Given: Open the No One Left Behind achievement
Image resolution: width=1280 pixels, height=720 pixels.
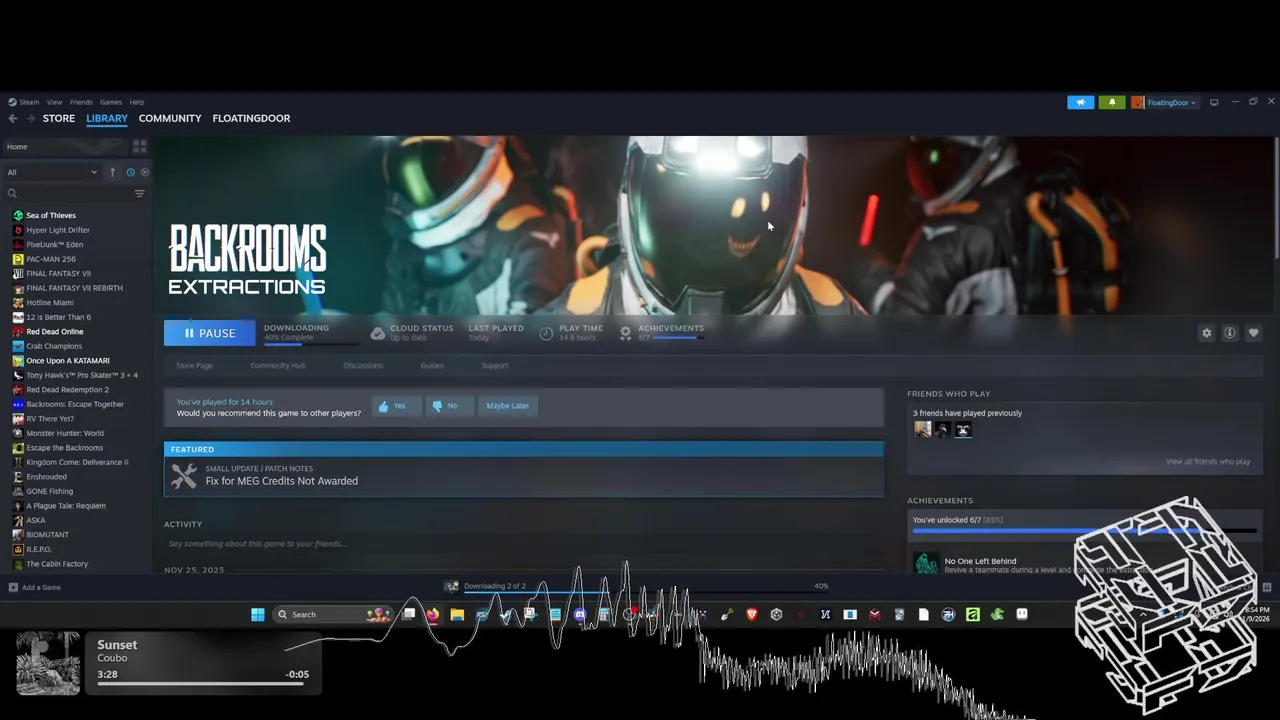Looking at the screenshot, I should 1084,561.
